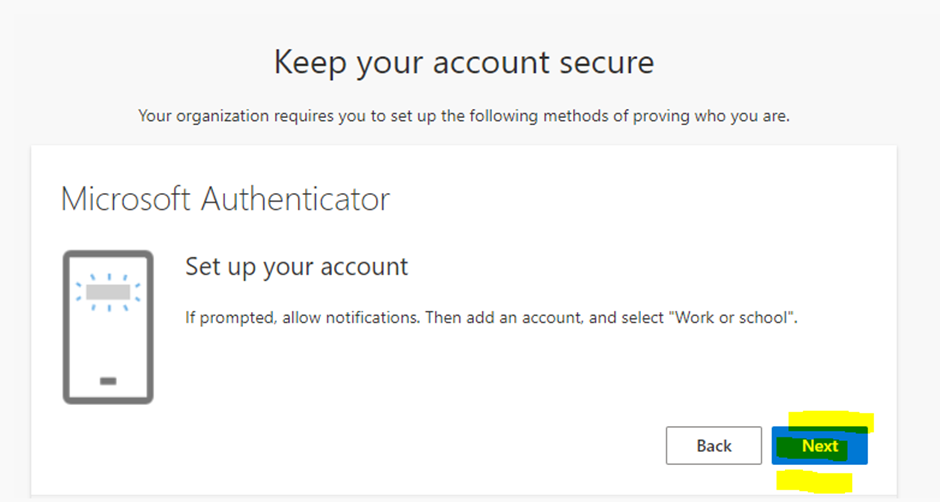Click the Next button
940x502 pixels.
819,446
